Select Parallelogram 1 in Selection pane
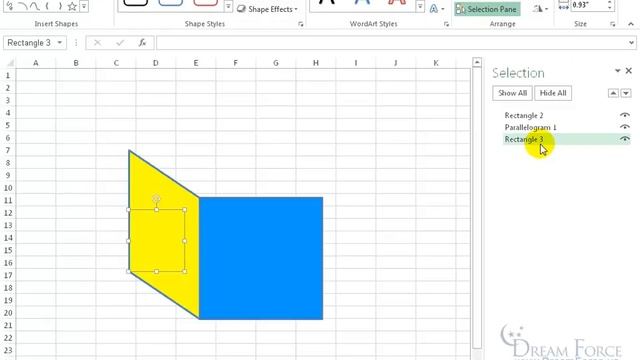This screenshot has width=640, height=360. coord(530,127)
